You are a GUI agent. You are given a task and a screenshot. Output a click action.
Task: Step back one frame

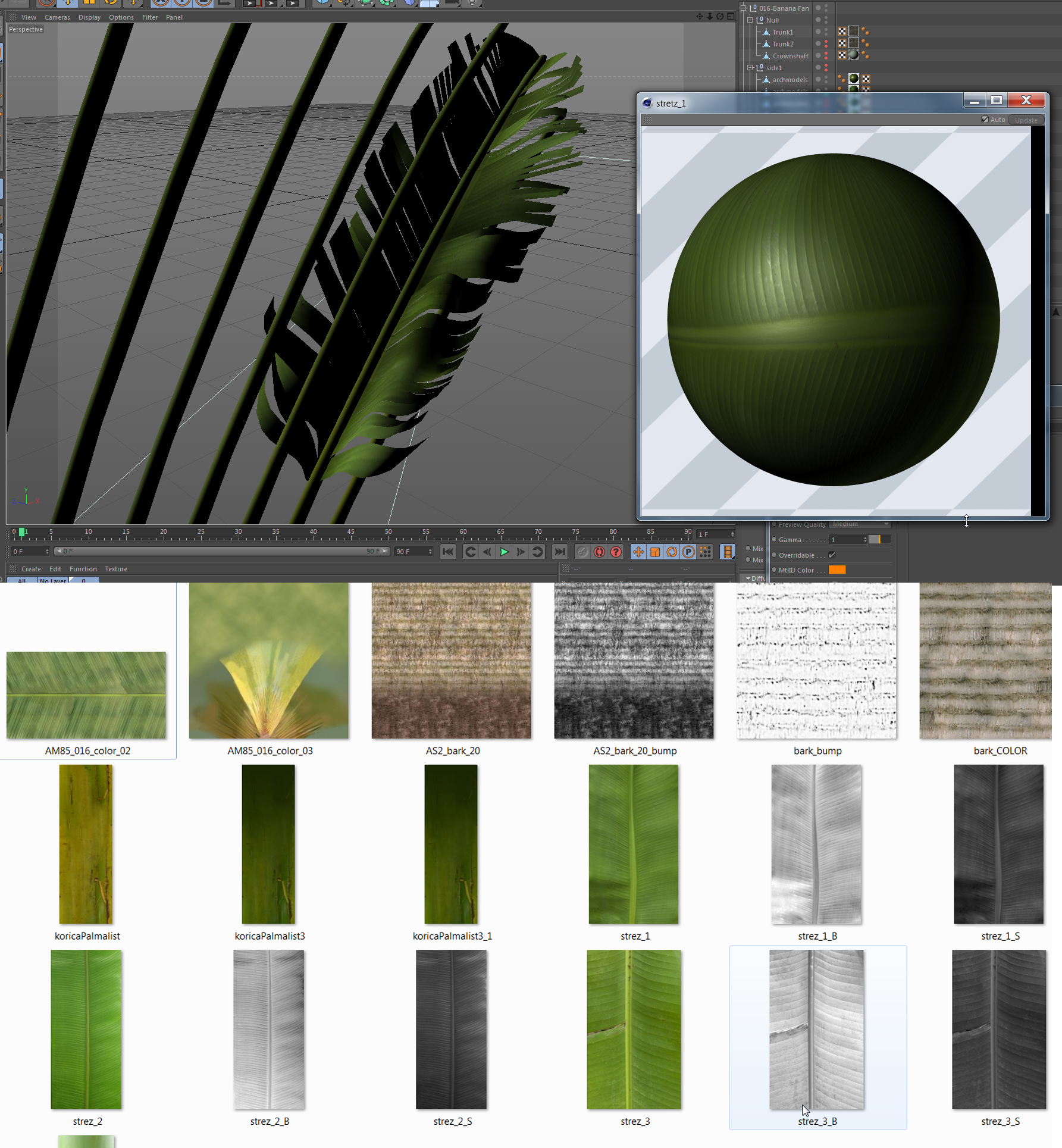(487, 552)
